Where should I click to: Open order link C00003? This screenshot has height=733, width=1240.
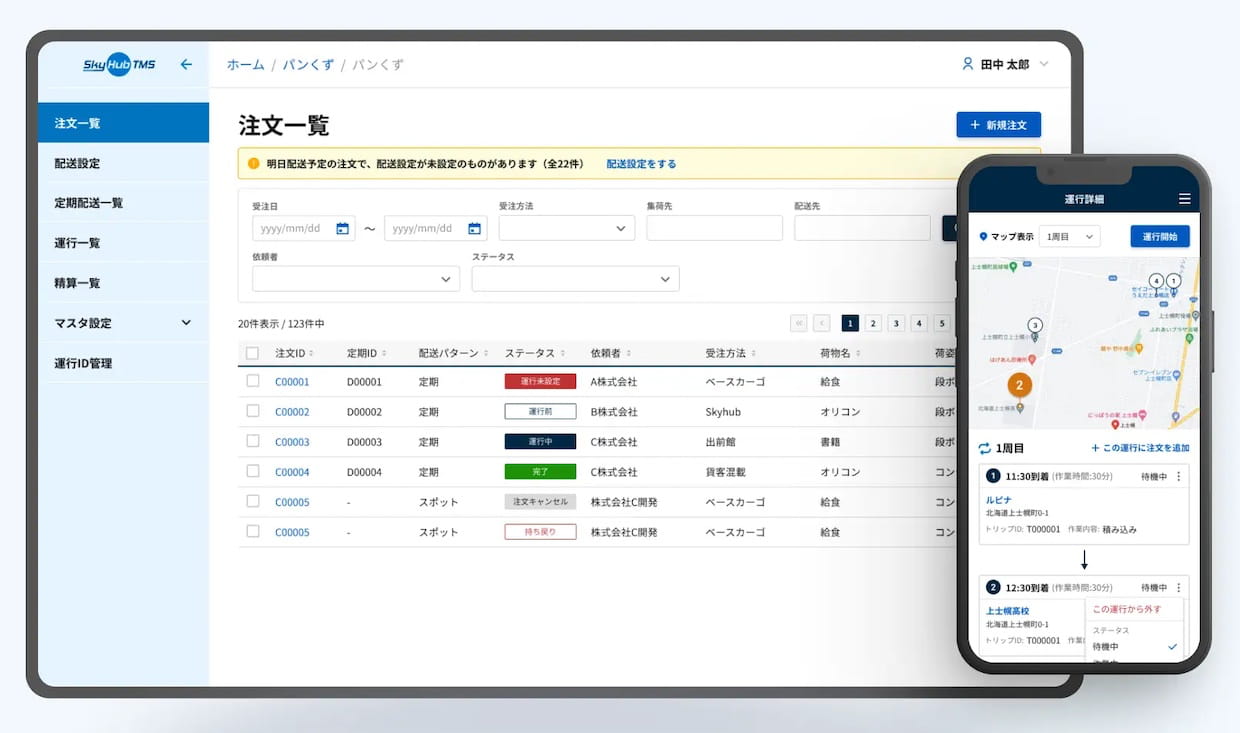[292, 442]
